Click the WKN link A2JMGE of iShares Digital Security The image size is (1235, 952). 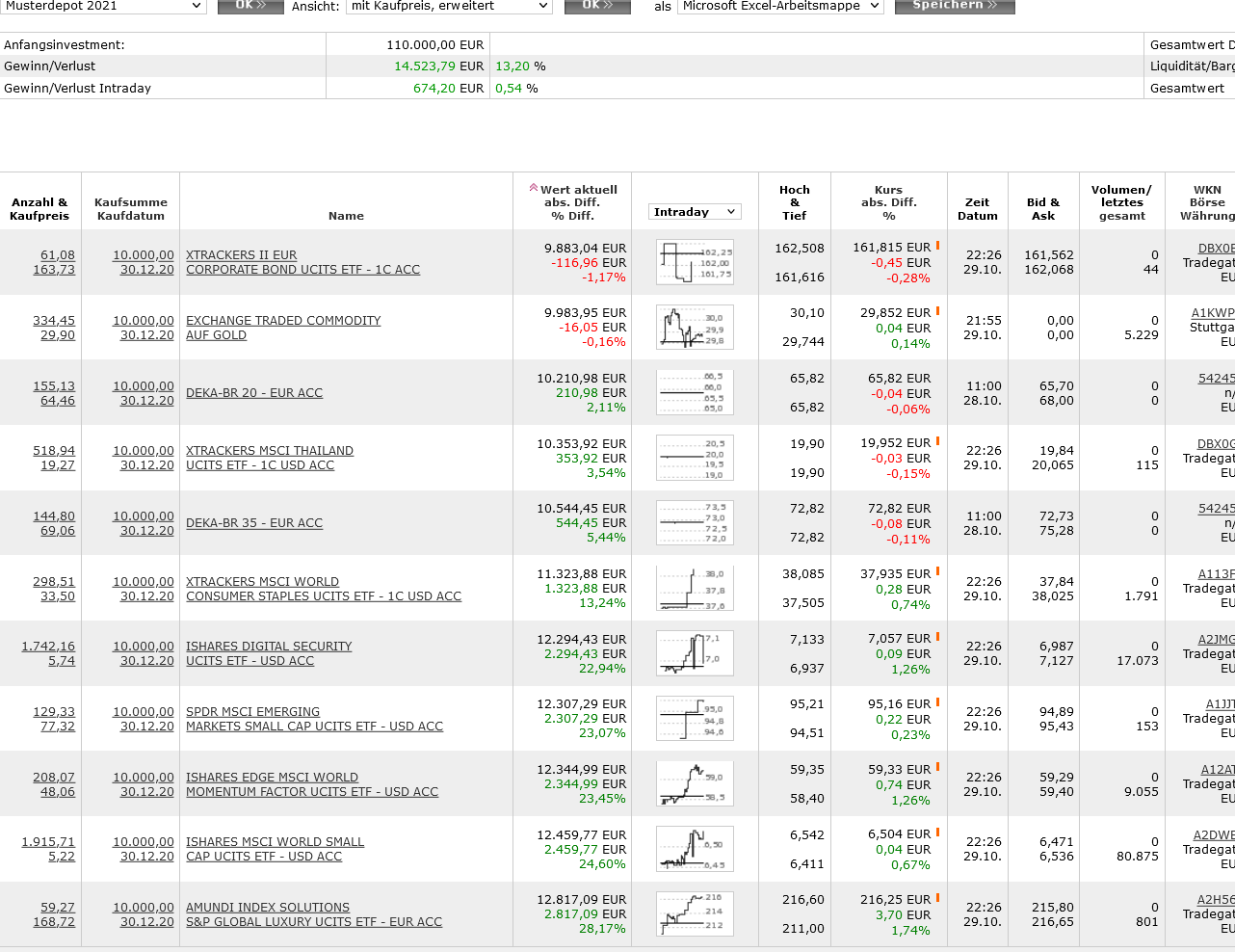coord(1216,640)
